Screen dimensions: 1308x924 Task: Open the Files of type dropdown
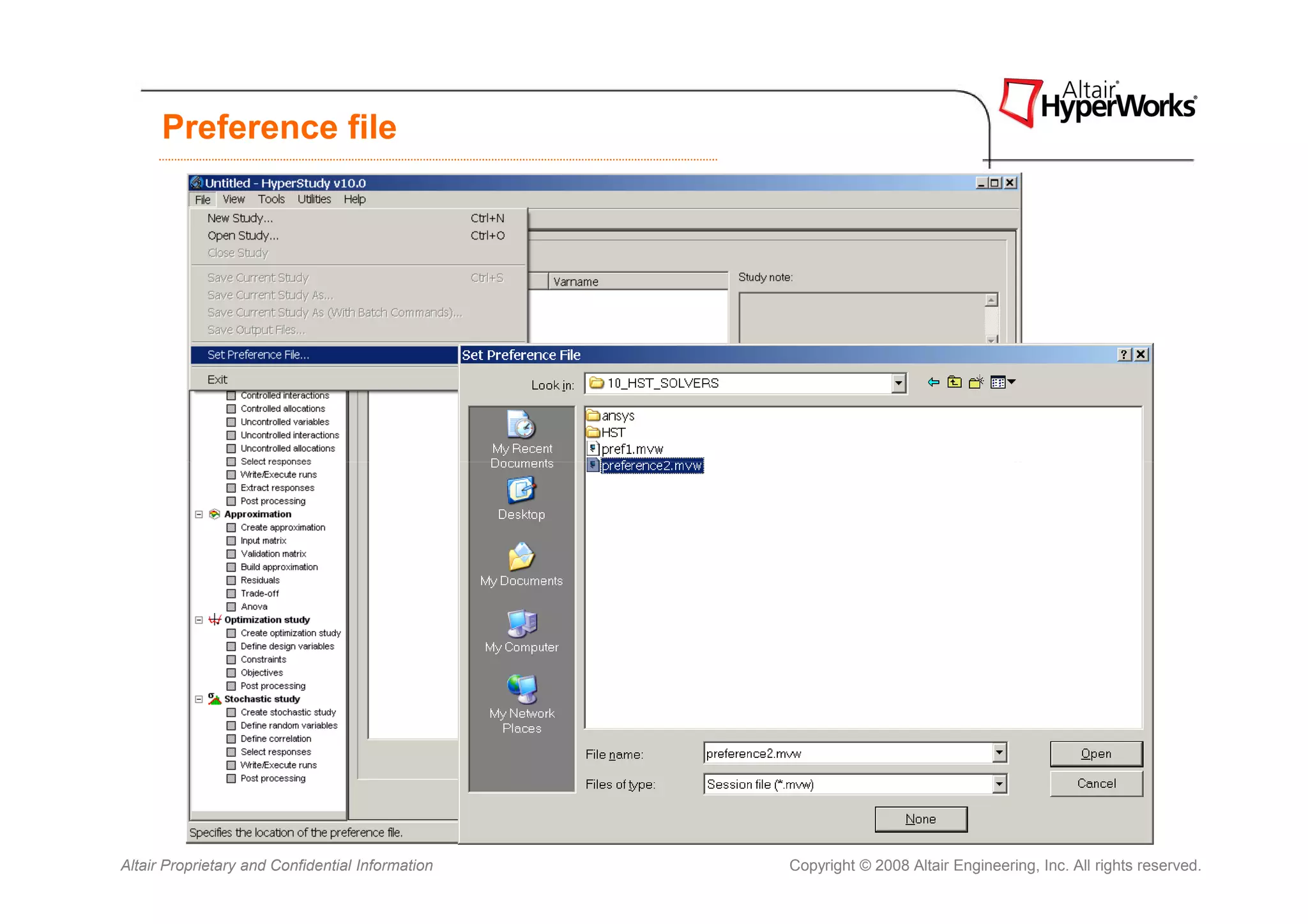(1000, 784)
